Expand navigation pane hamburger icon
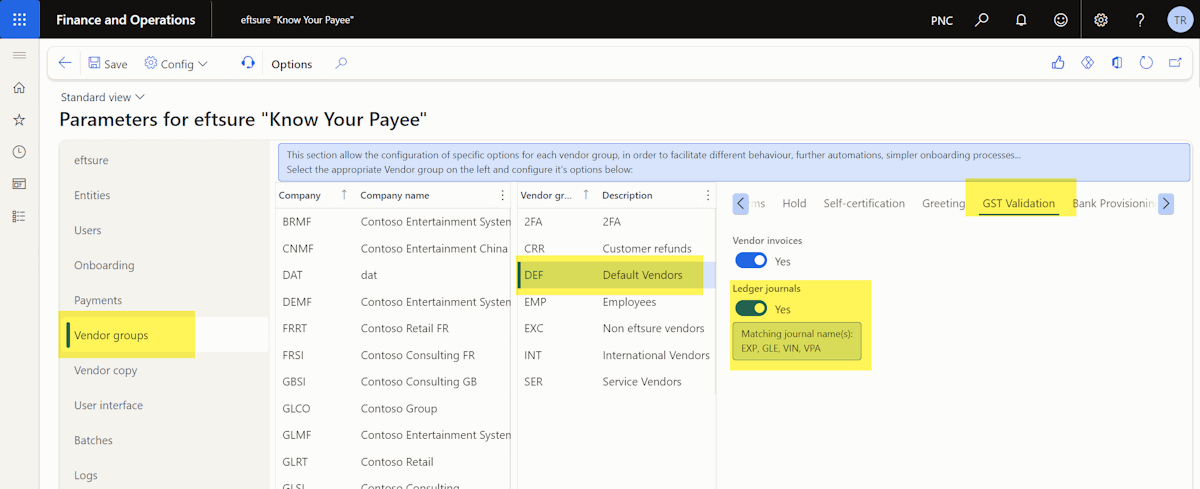The height and width of the screenshot is (489, 1200). [19, 55]
